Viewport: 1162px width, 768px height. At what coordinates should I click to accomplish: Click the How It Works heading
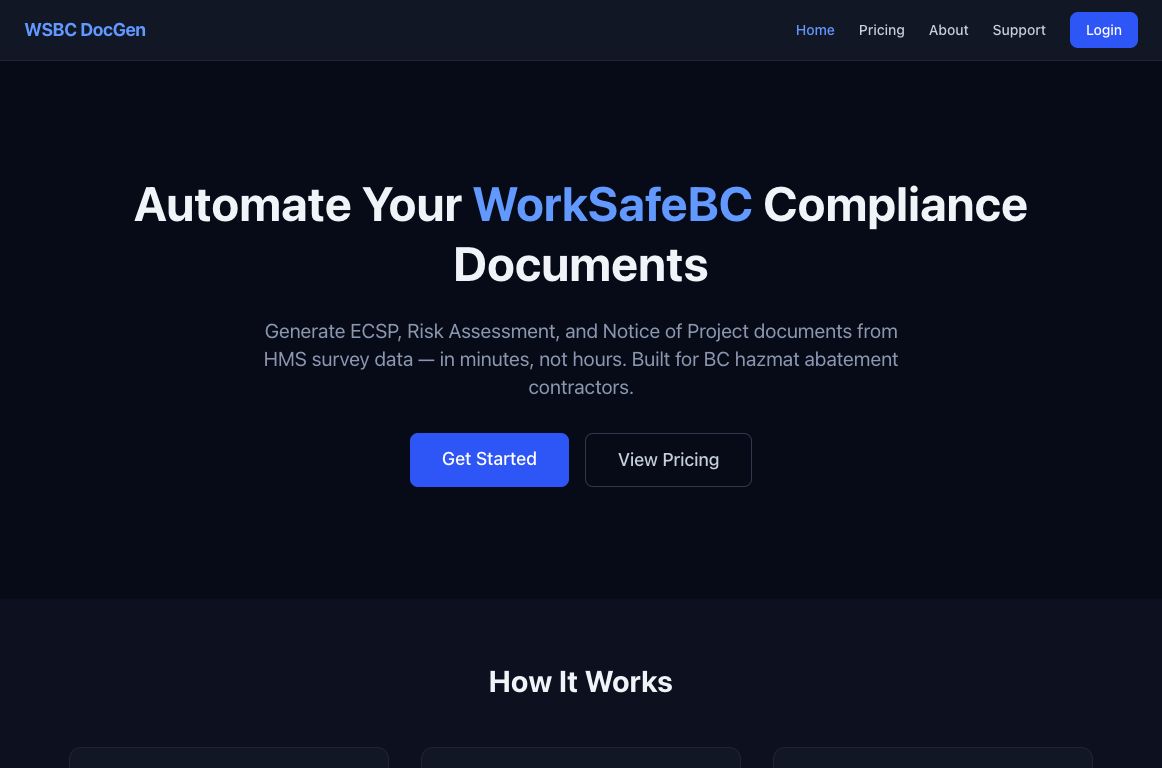[x=580, y=682]
